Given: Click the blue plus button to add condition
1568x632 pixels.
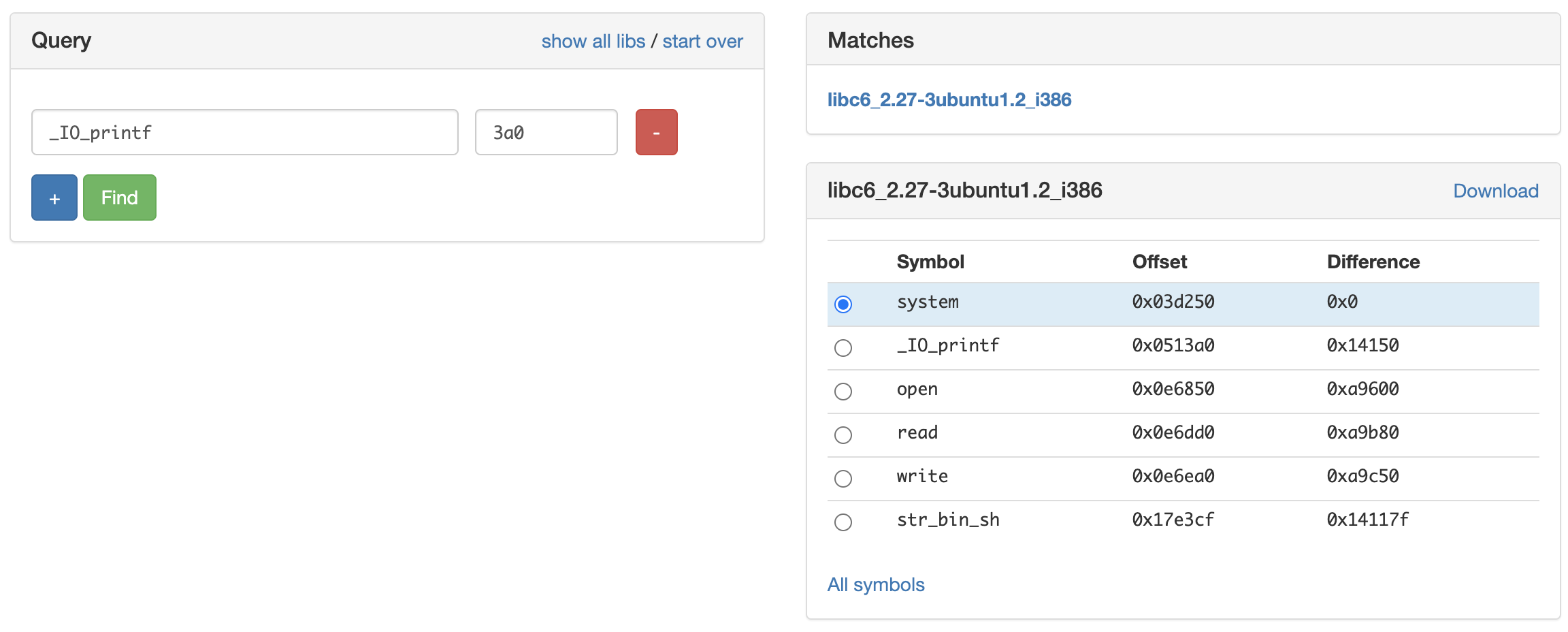Looking at the screenshot, I should coord(54,197).
